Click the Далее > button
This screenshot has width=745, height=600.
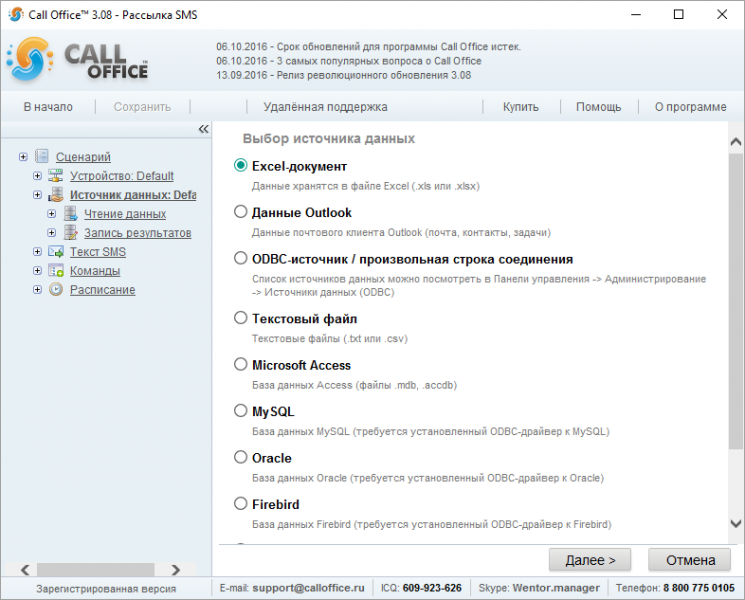pos(590,560)
